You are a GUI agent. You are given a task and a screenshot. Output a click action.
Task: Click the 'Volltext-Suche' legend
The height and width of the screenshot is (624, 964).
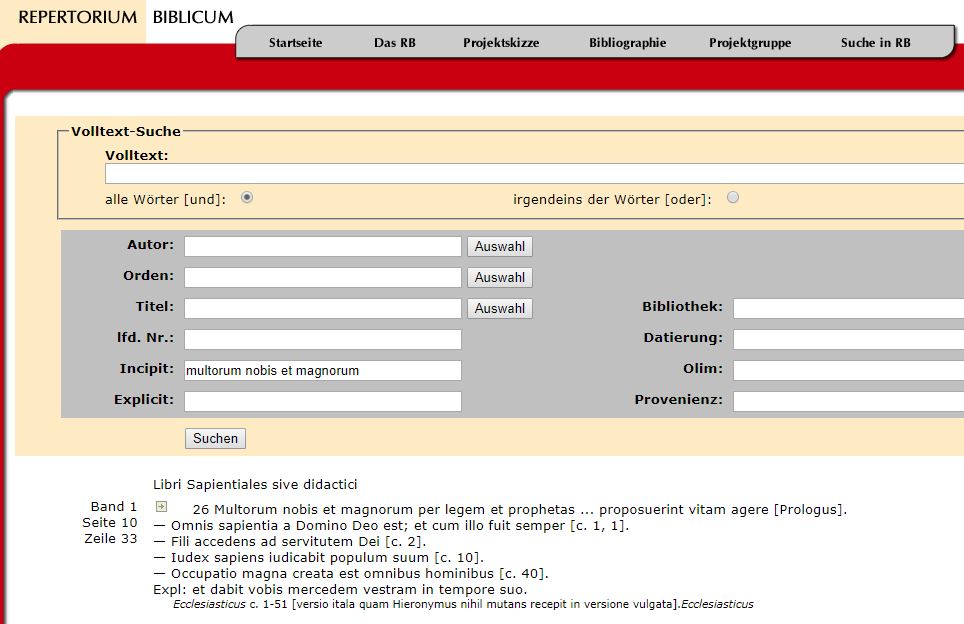point(125,132)
